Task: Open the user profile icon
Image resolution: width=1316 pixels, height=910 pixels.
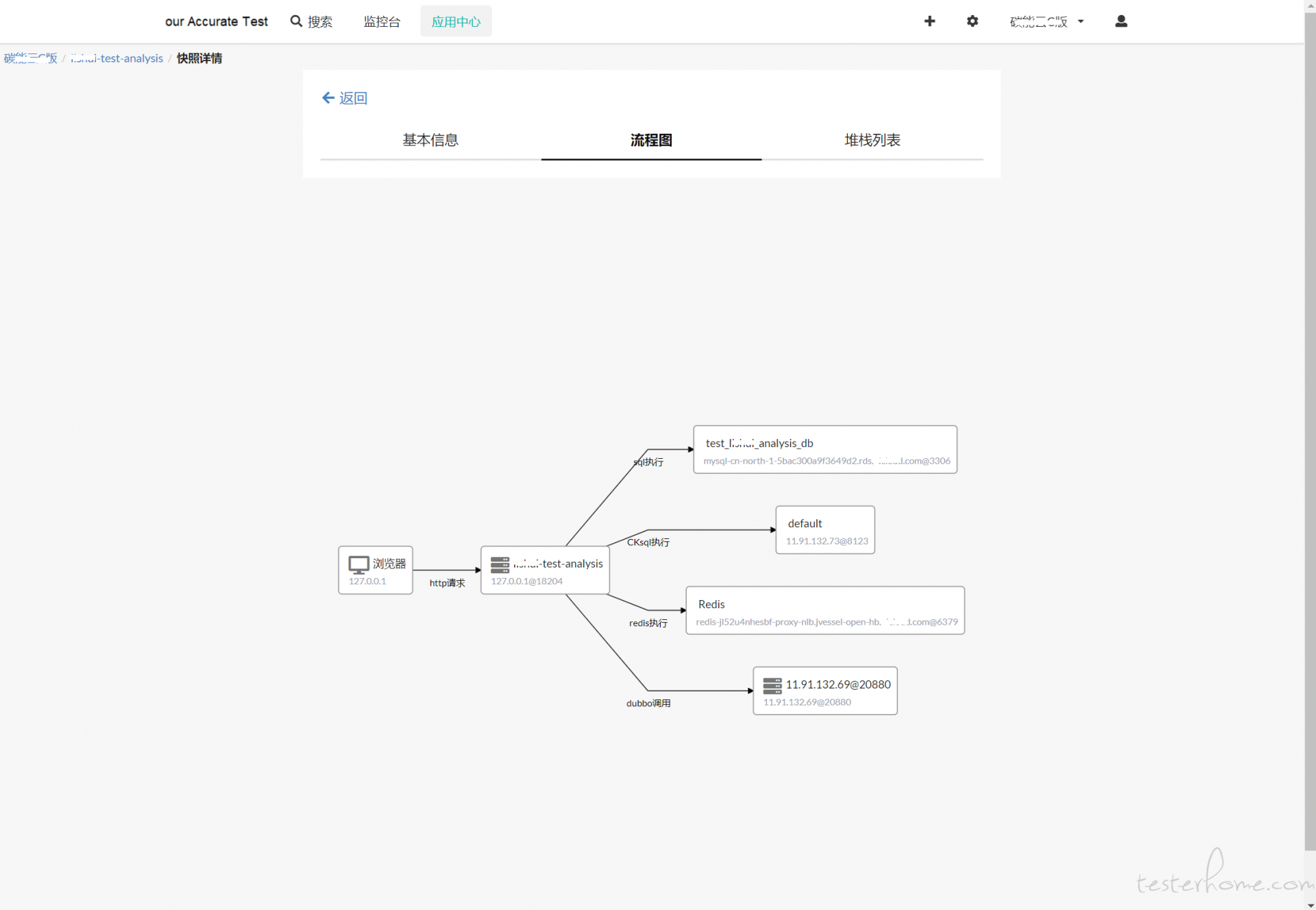Action: pyautogui.click(x=1121, y=21)
